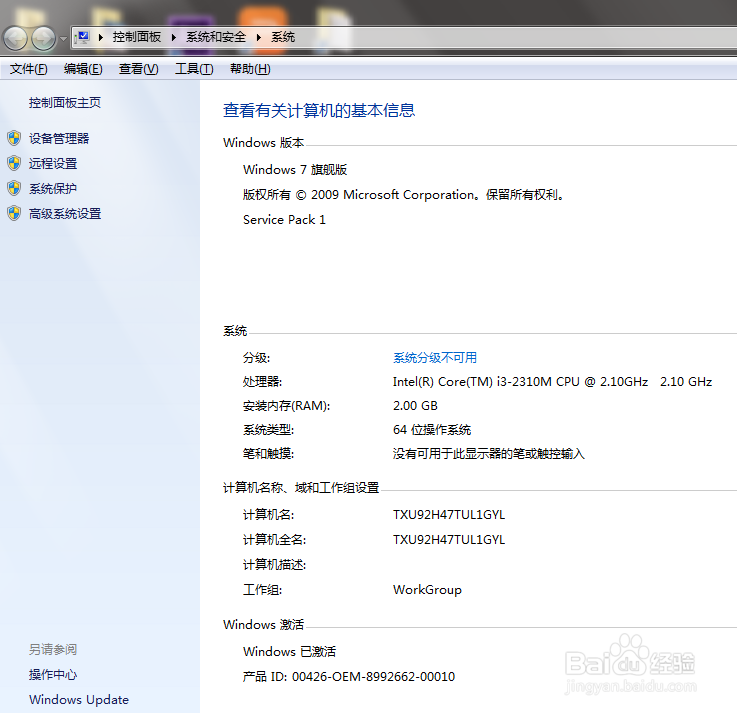Image resolution: width=737 pixels, height=713 pixels.
Task: Go to 控制面板 in the breadcrumb
Action: point(137,37)
